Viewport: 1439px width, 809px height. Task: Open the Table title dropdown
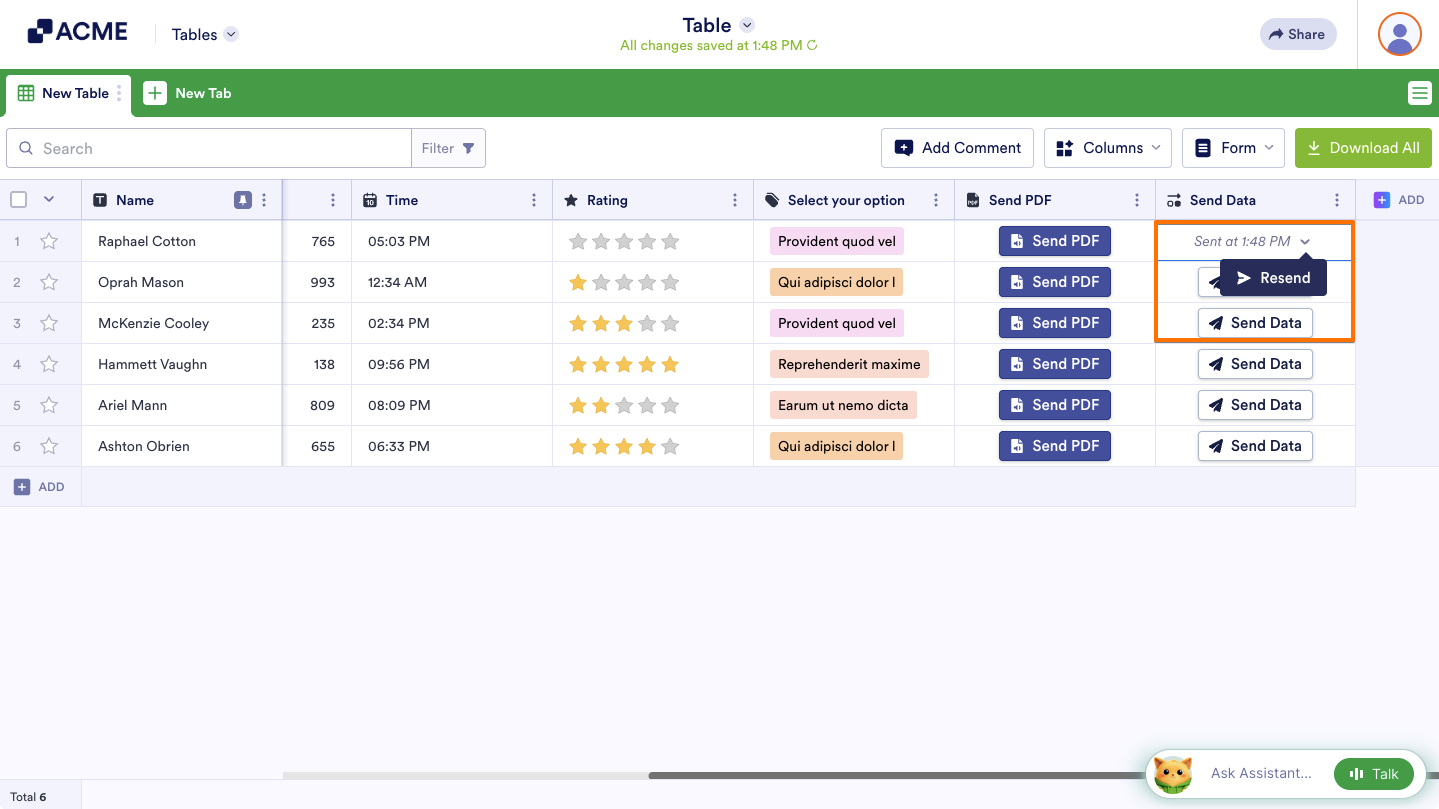coord(747,25)
